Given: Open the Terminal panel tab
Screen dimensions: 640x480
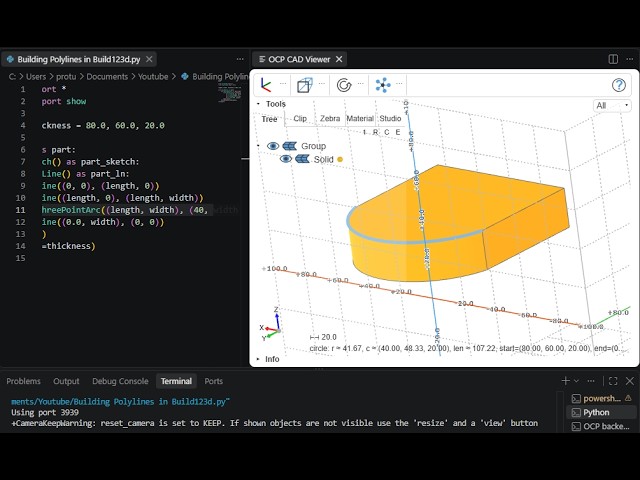Looking at the screenshot, I should (x=176, y=381).
